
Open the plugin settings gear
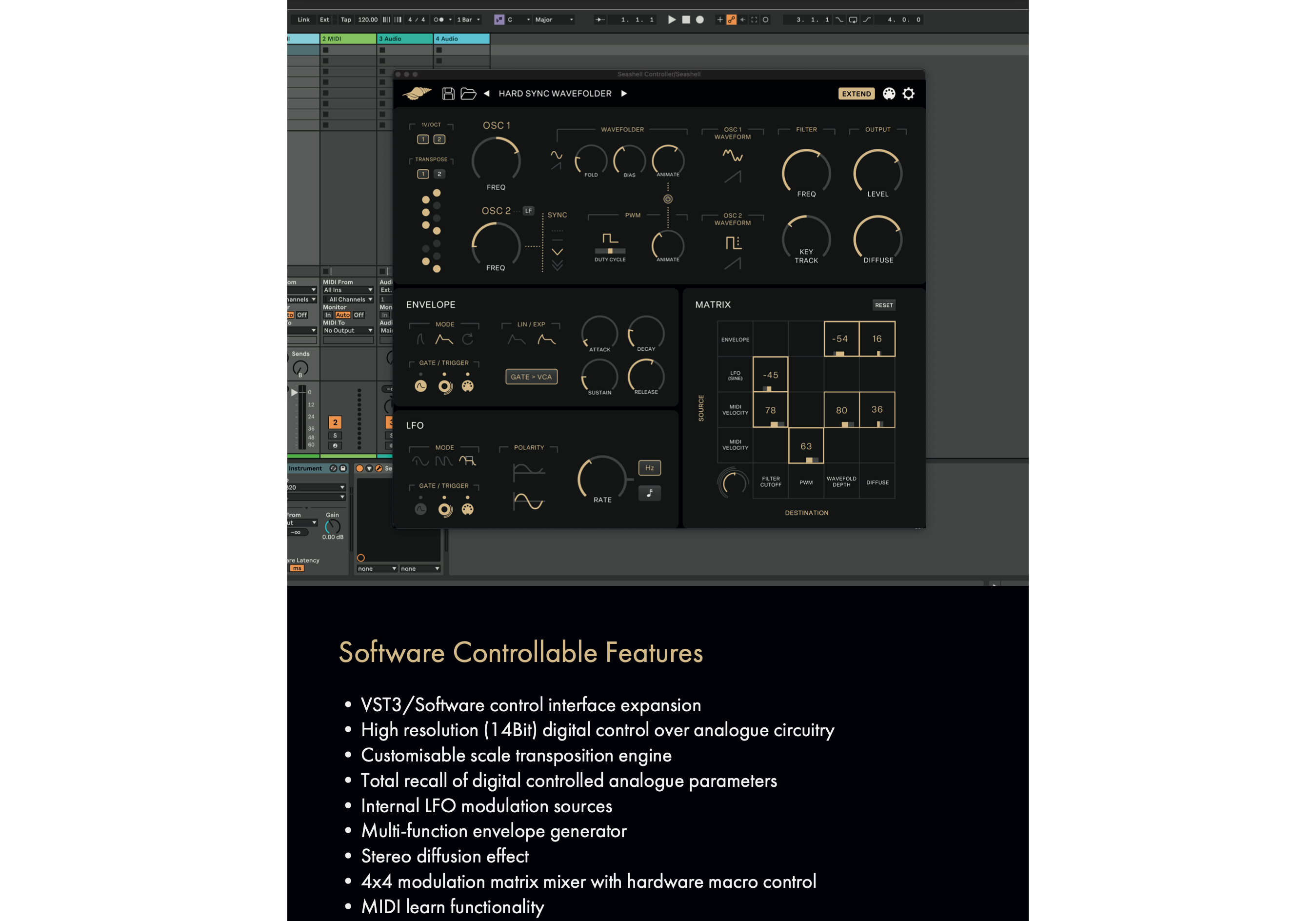[909, 94]
